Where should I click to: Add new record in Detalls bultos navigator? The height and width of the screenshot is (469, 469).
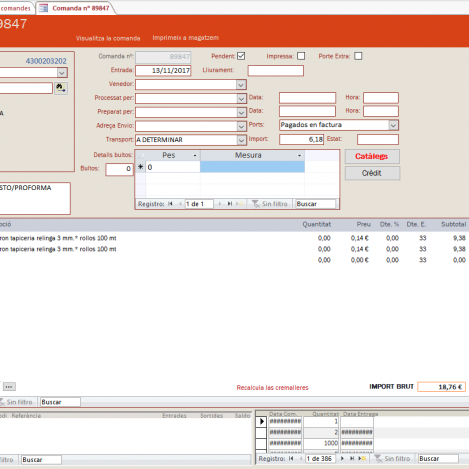click(x=240, y=204)
